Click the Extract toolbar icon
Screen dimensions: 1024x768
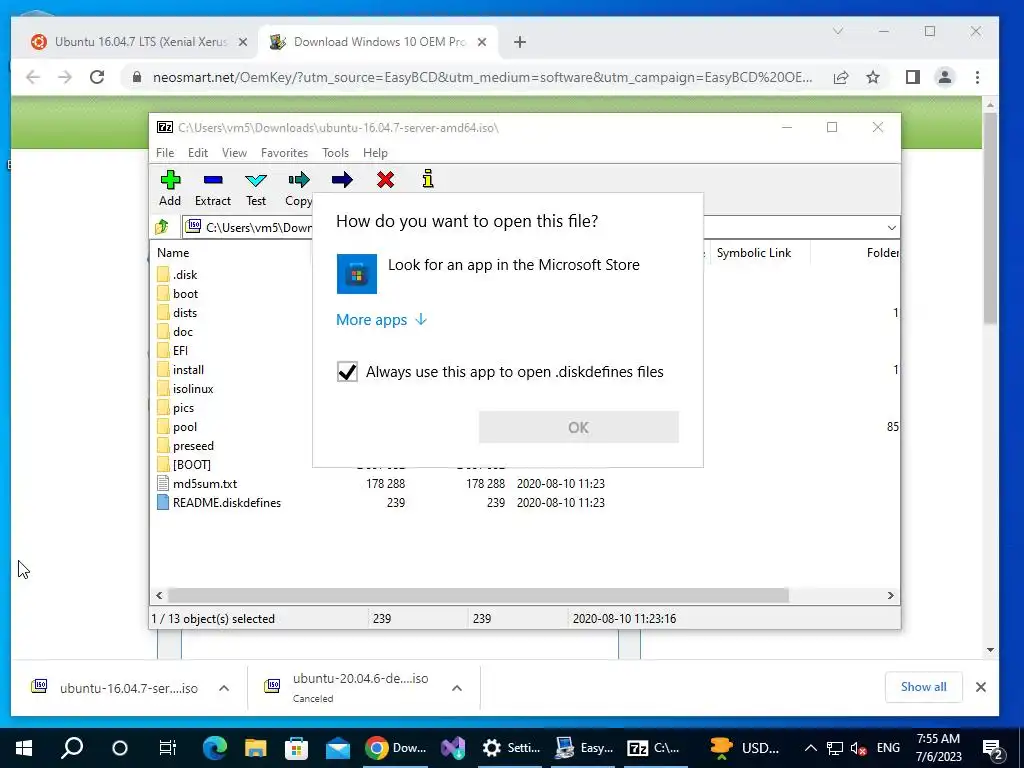click(x=213, y=188)
